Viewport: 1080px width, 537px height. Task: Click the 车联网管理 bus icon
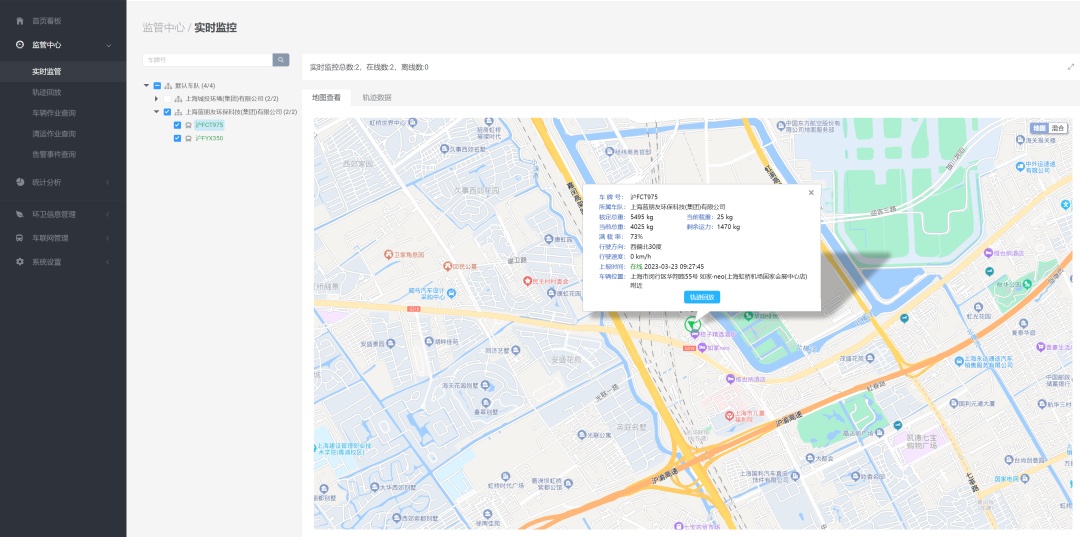21,238
